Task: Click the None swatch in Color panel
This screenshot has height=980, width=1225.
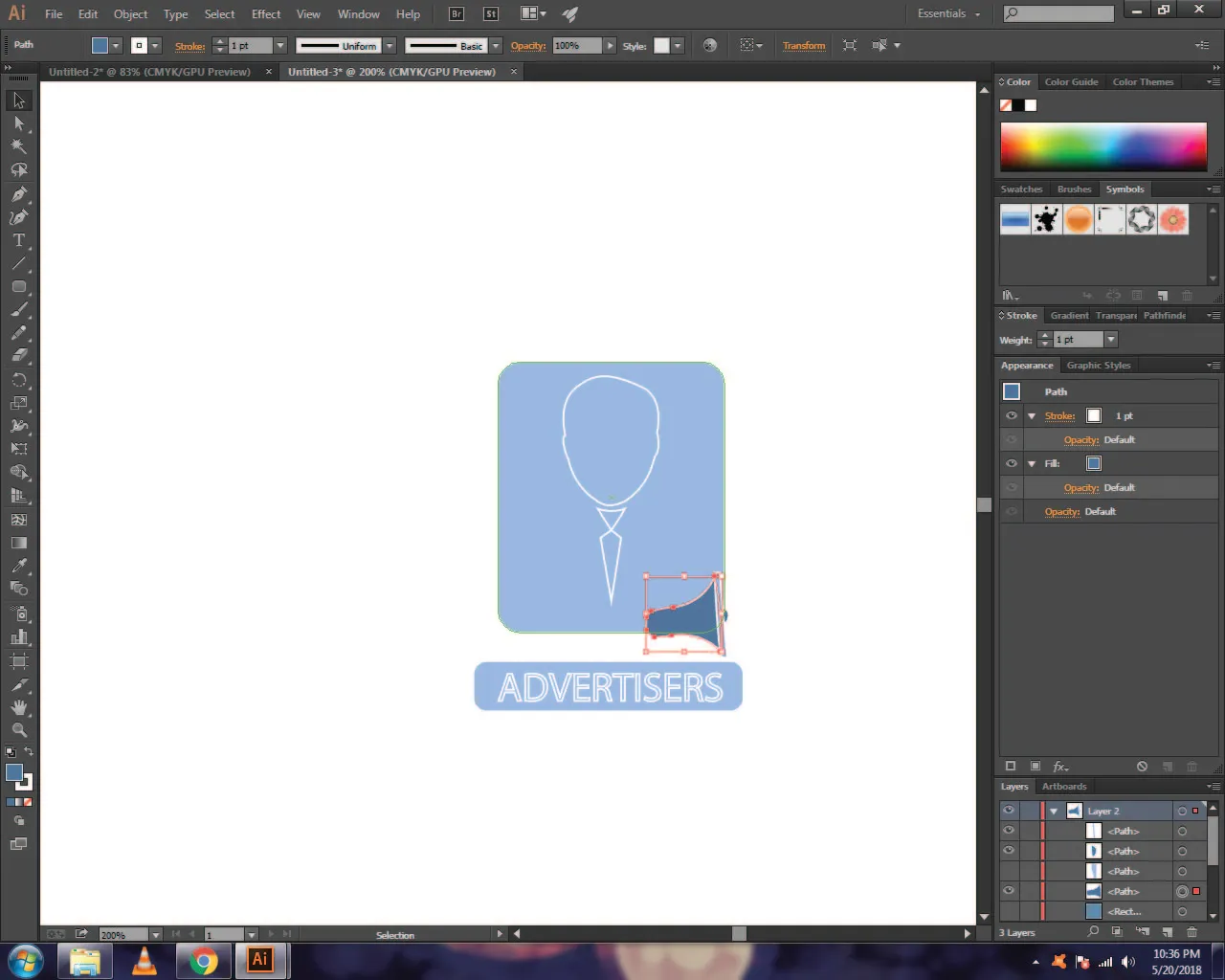Action: pyautogui.click(x=1006, y=105)
